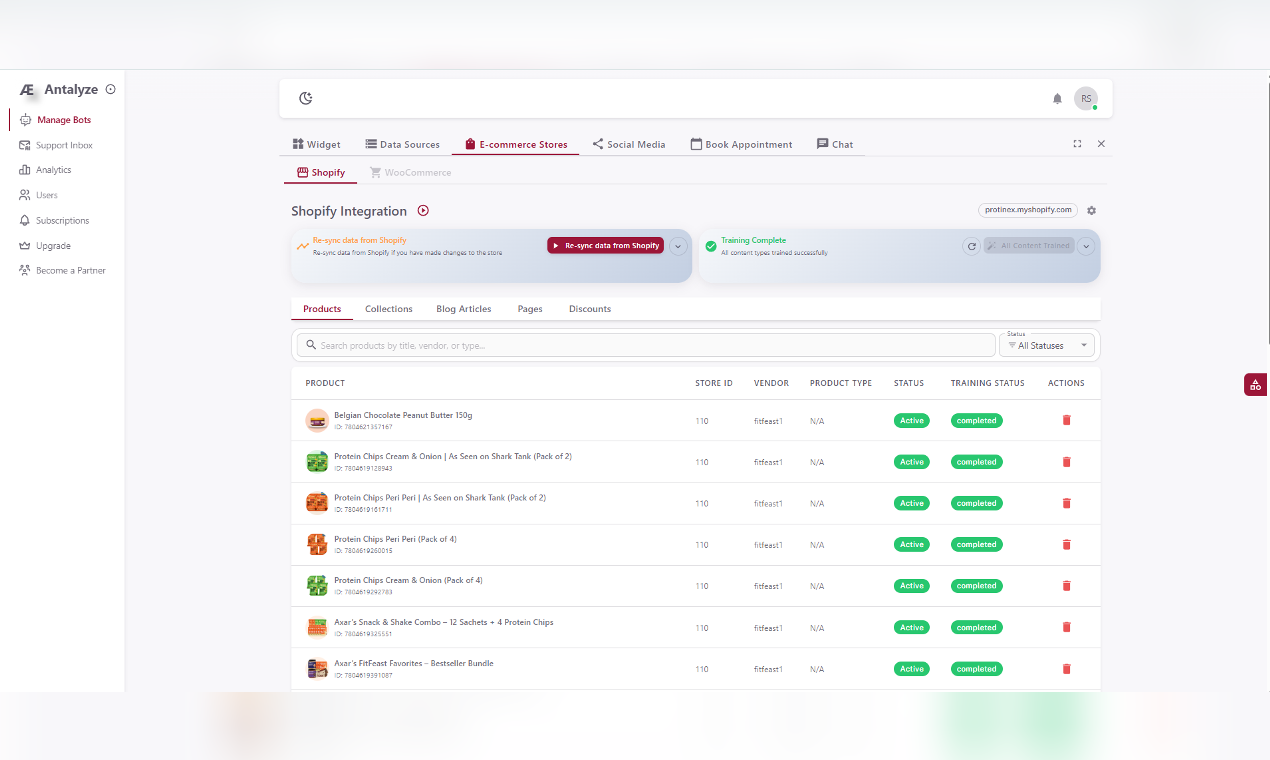Select the Products tab

coord(322,309)
